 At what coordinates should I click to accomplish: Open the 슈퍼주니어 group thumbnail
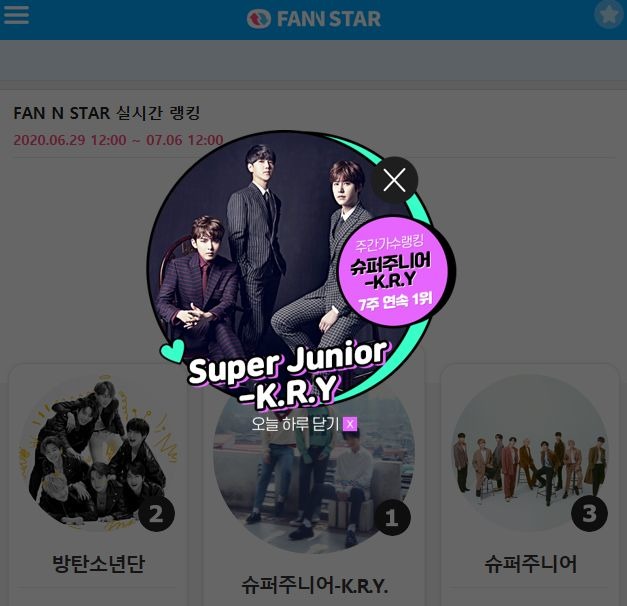(x=530, y=453)
